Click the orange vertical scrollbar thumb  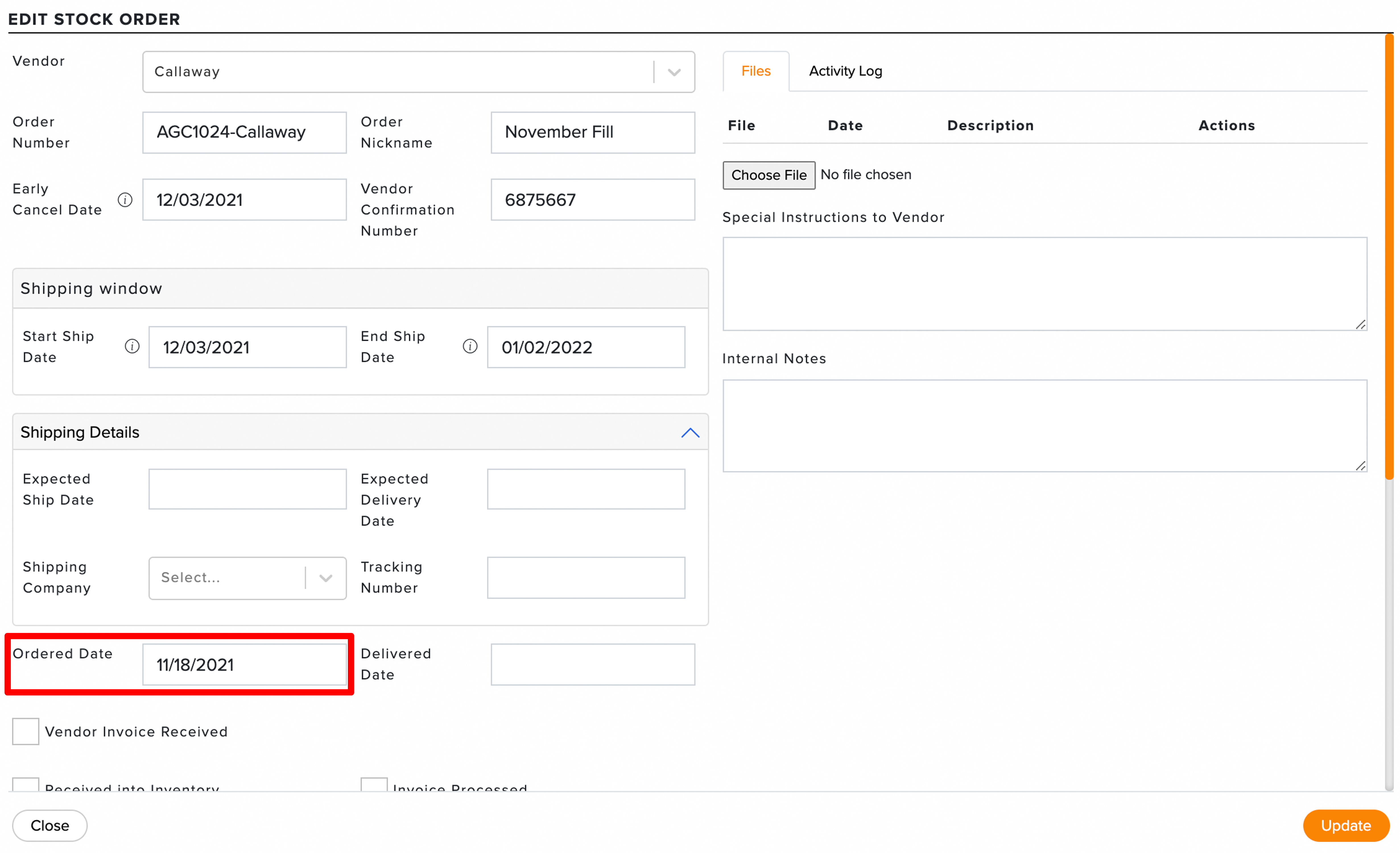tap(1389, 257)
